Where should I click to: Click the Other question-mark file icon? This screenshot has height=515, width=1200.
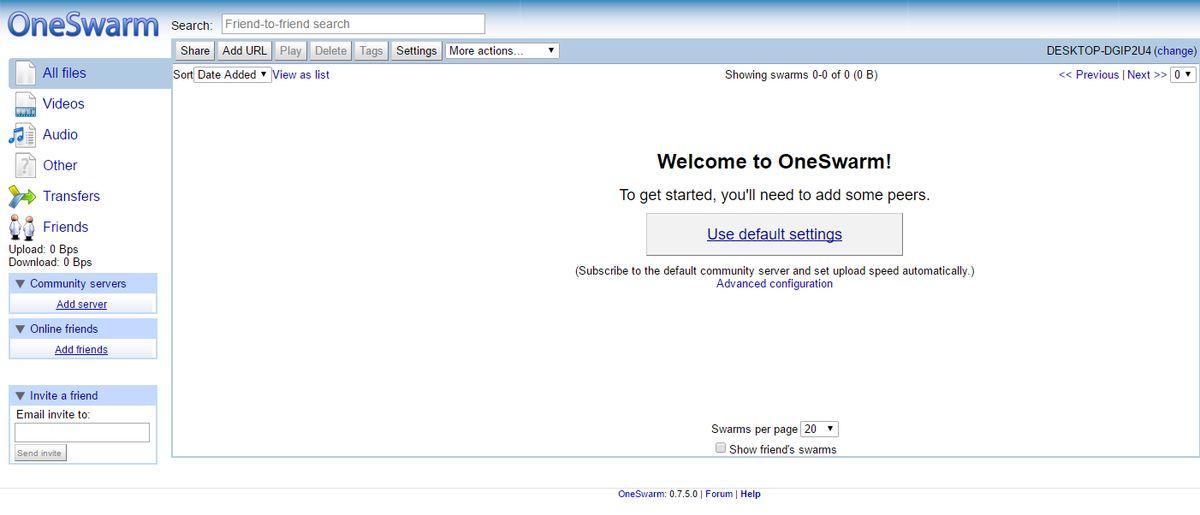tap(24, 166)
